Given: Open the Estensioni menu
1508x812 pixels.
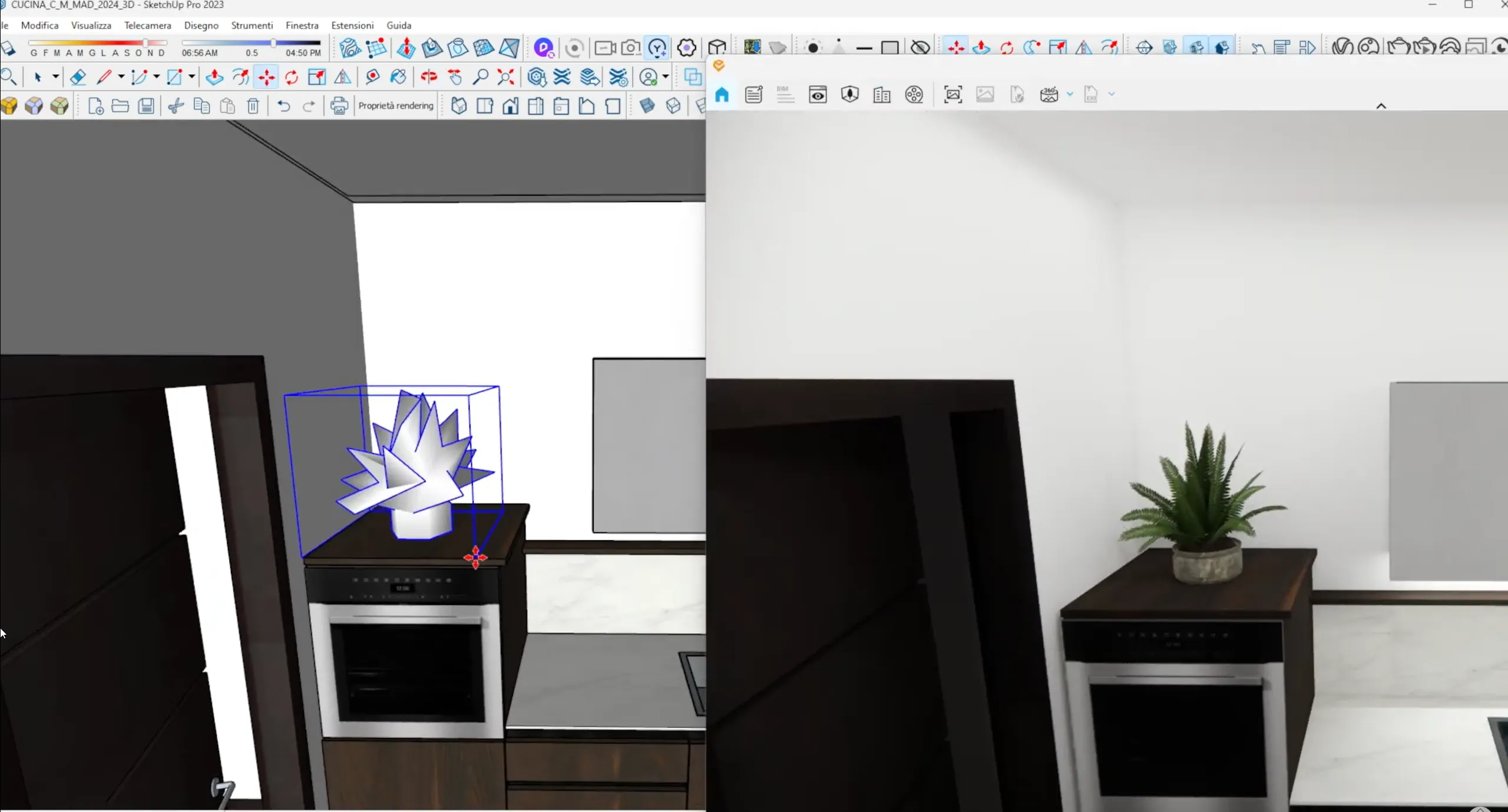Looking at the screenshot, I should (x=352, y=25).
